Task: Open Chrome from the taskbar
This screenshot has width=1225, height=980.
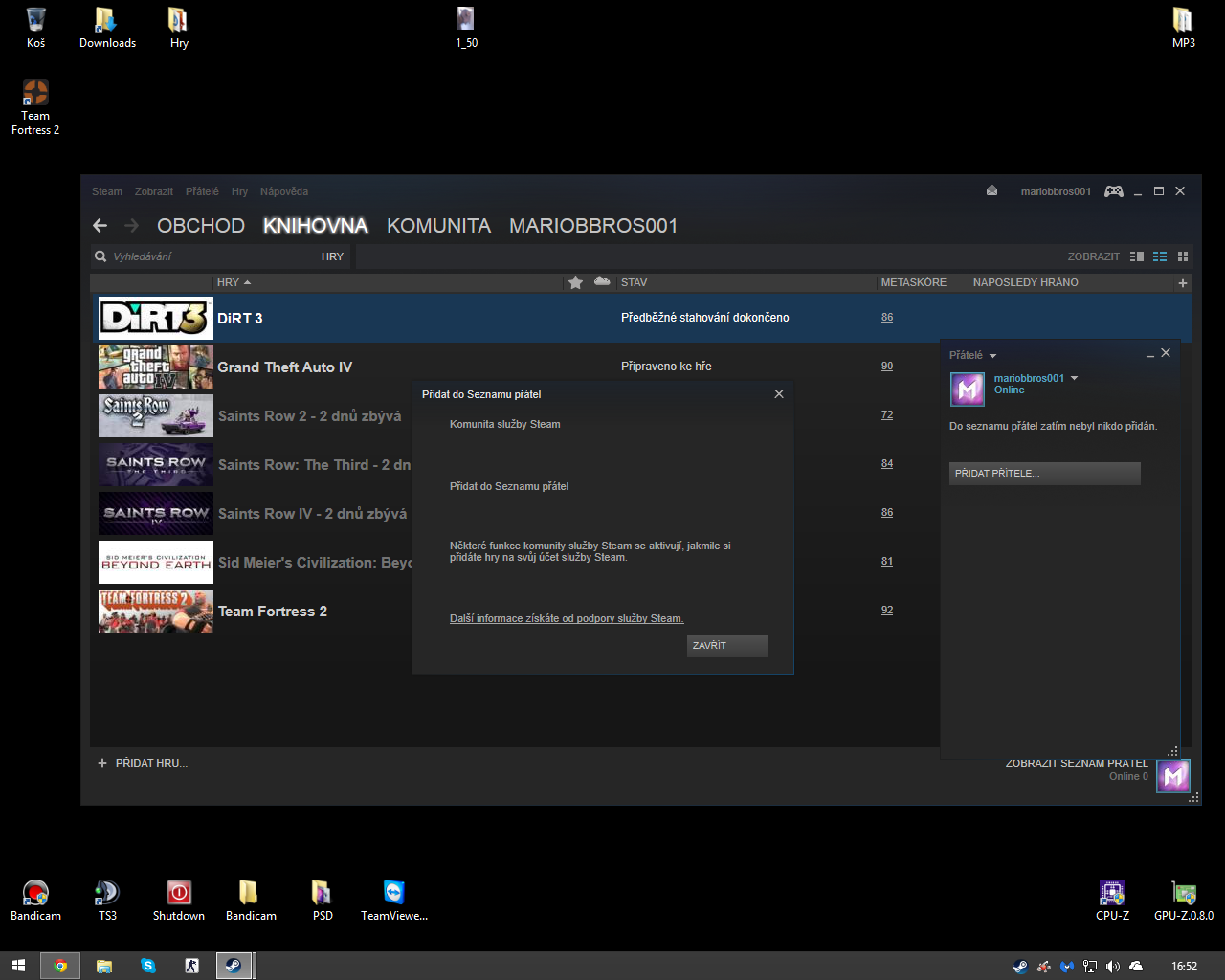Action: 60,966
